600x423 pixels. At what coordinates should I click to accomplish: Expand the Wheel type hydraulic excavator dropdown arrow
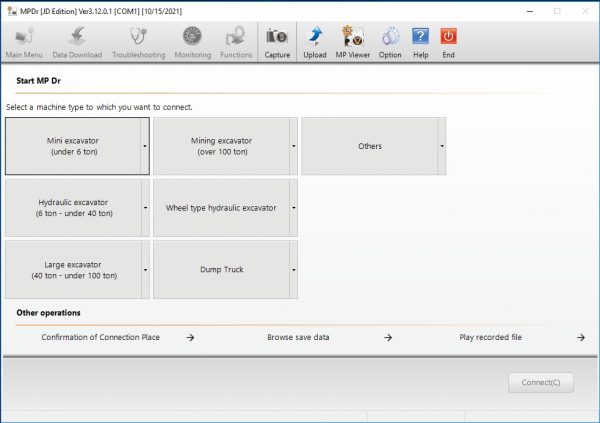point(293,208)
